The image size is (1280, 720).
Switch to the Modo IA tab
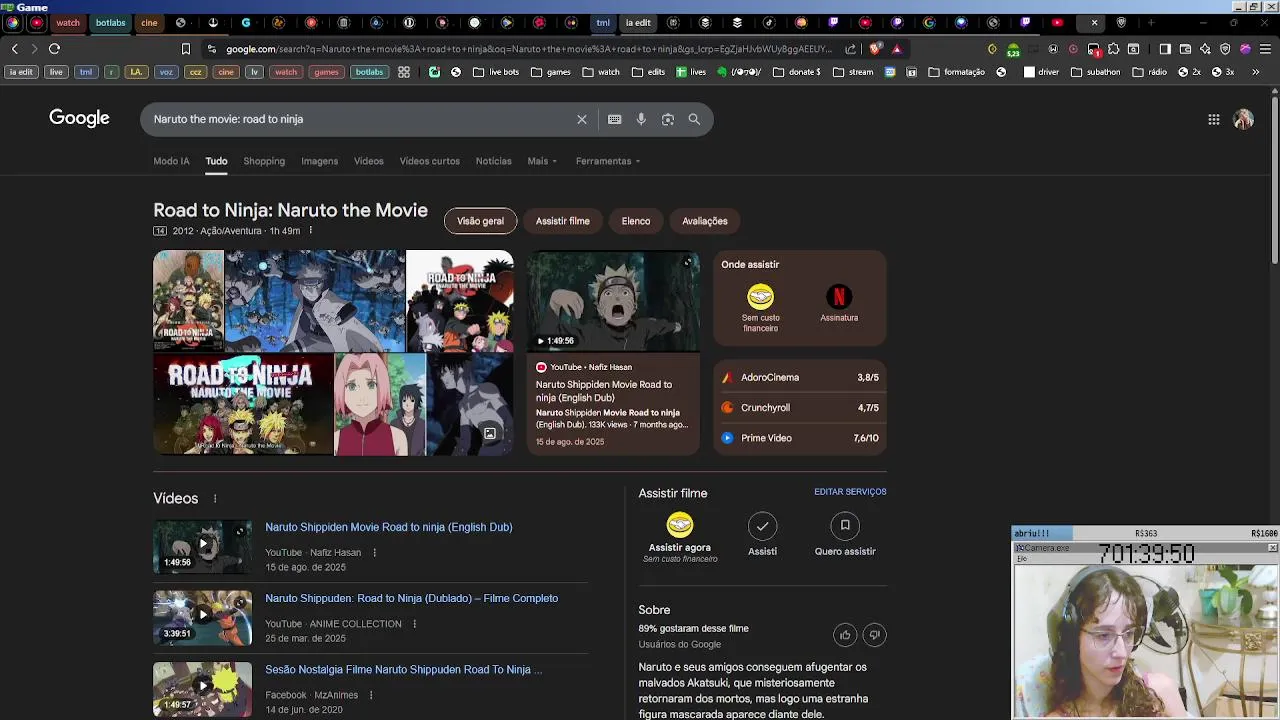[171, 161]
